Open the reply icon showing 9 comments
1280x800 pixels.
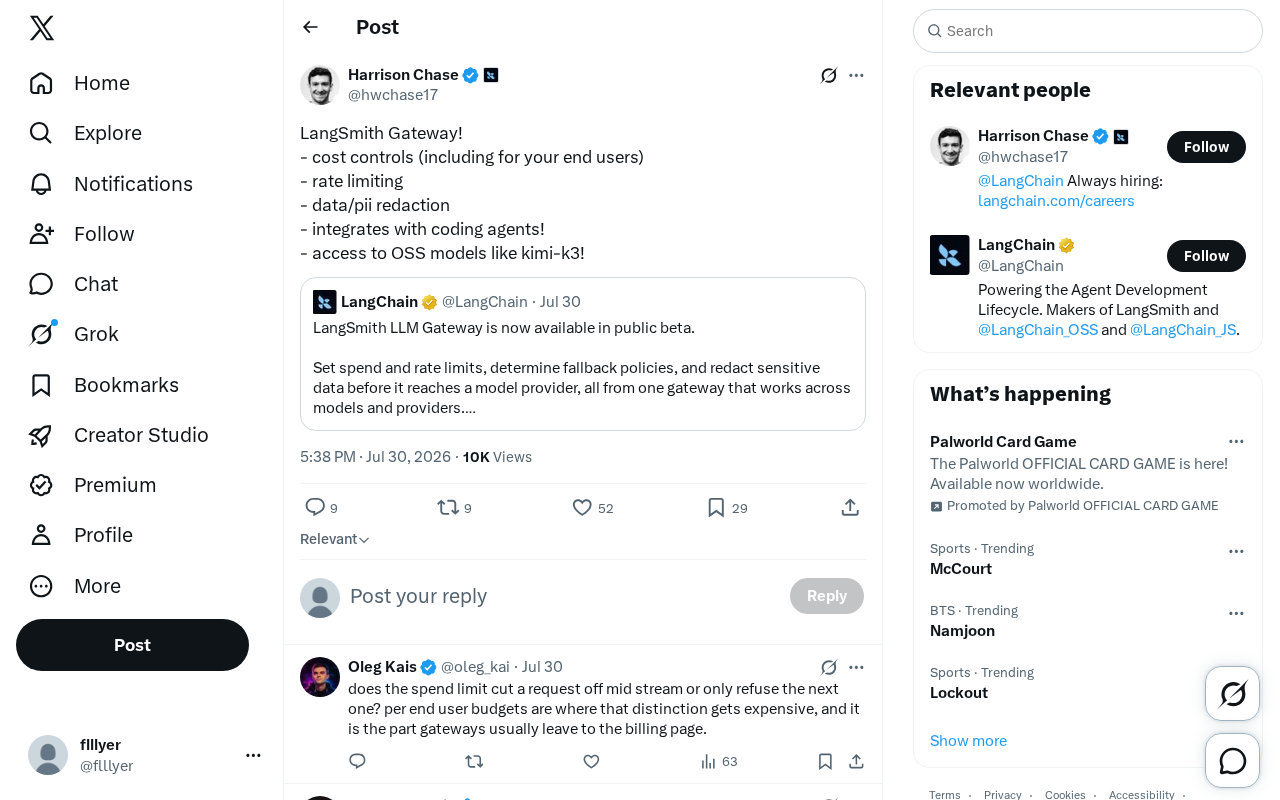coord(315,507)
